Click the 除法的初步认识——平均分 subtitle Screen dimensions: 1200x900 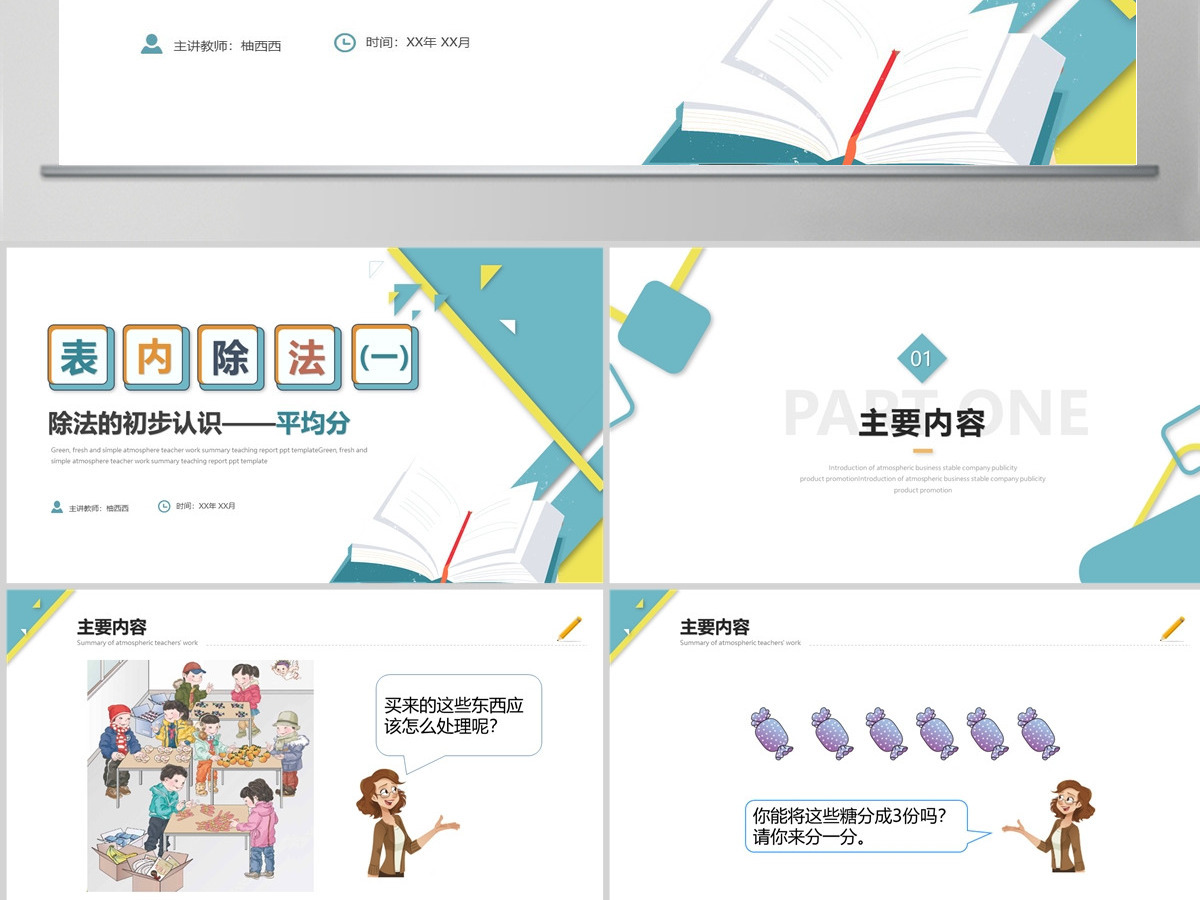(x=199, y=423)
